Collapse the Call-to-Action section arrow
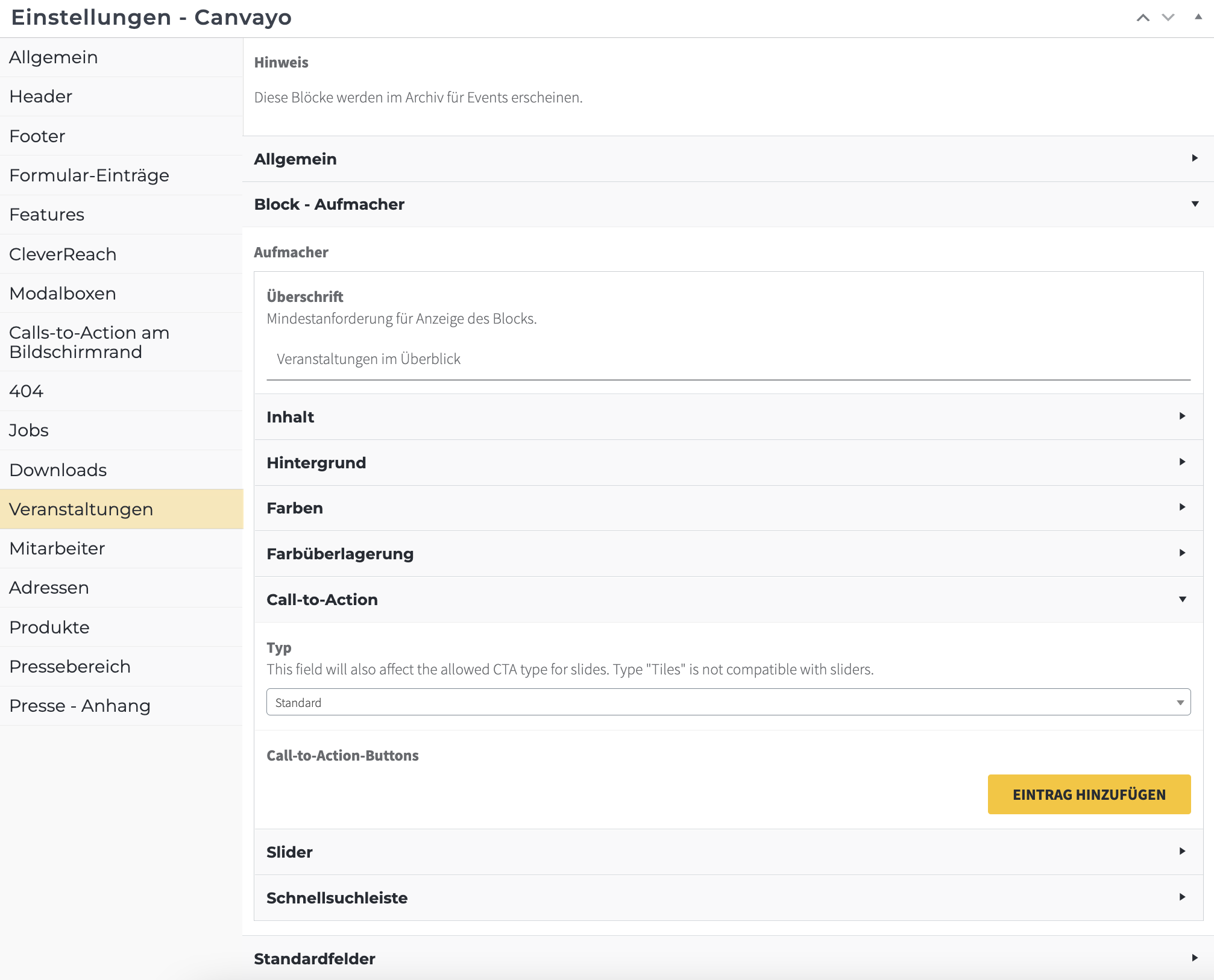Viewport: 1214px width, 980px height. click(1182, 599)
